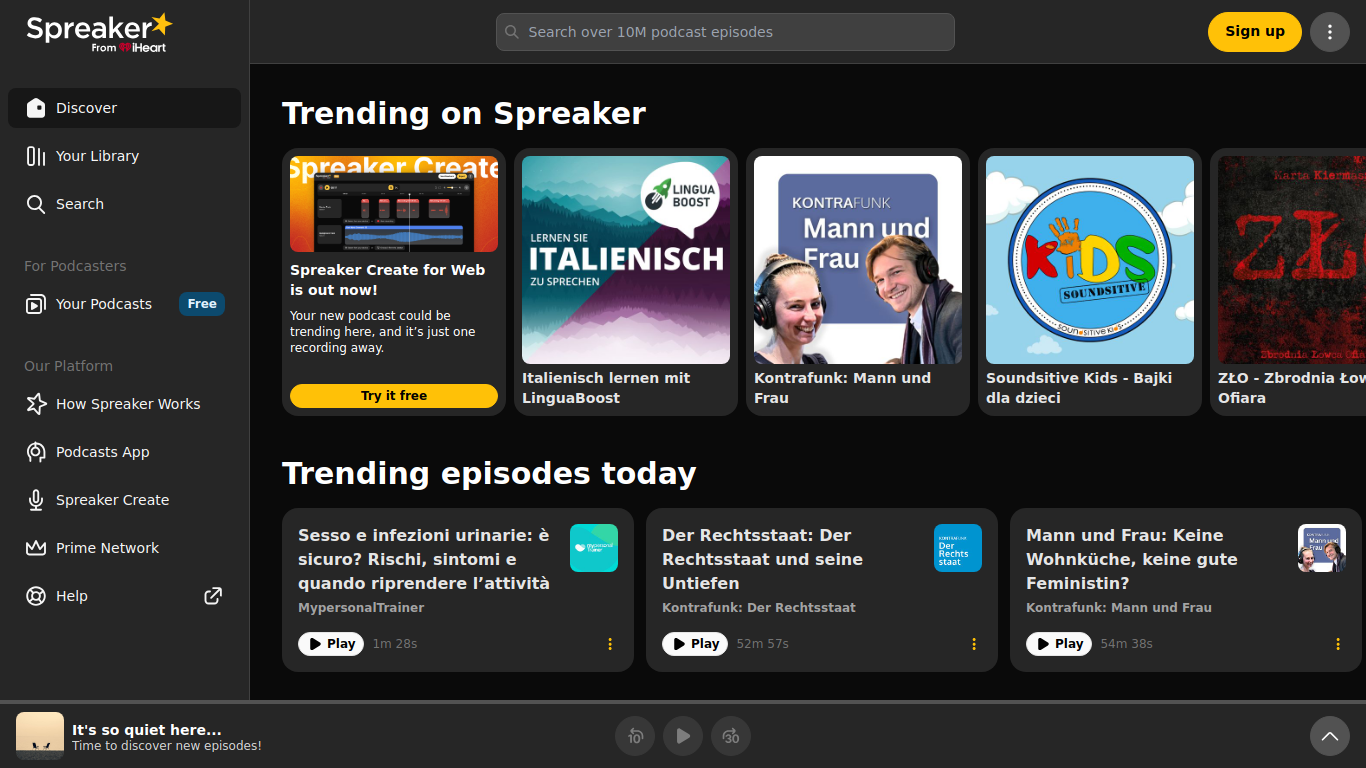Open the Soundsitive Kids cover art
This screenshot has height=768, width=1366.
click(x=1090, y=260)
